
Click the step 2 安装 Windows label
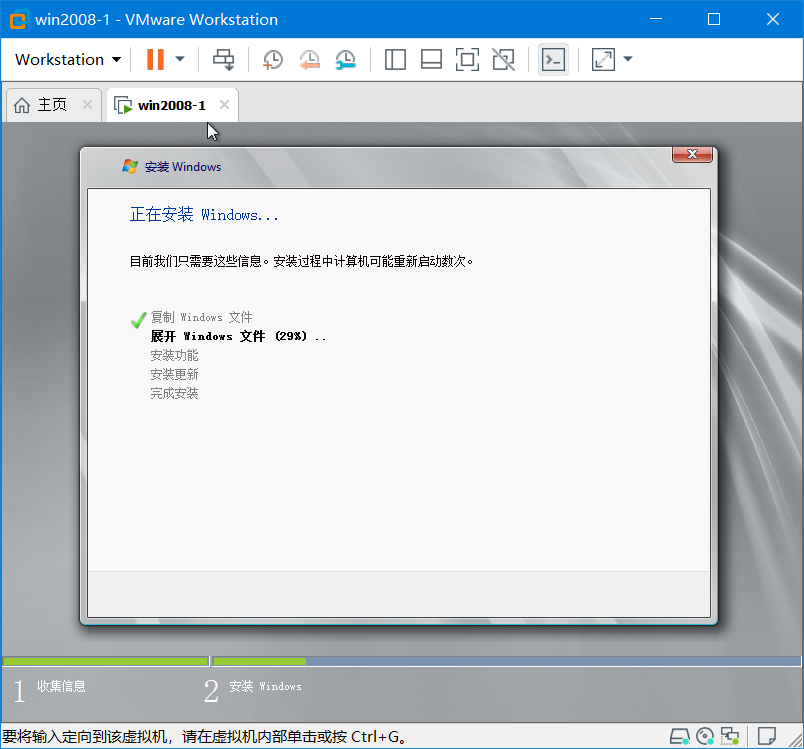point(265,686)
